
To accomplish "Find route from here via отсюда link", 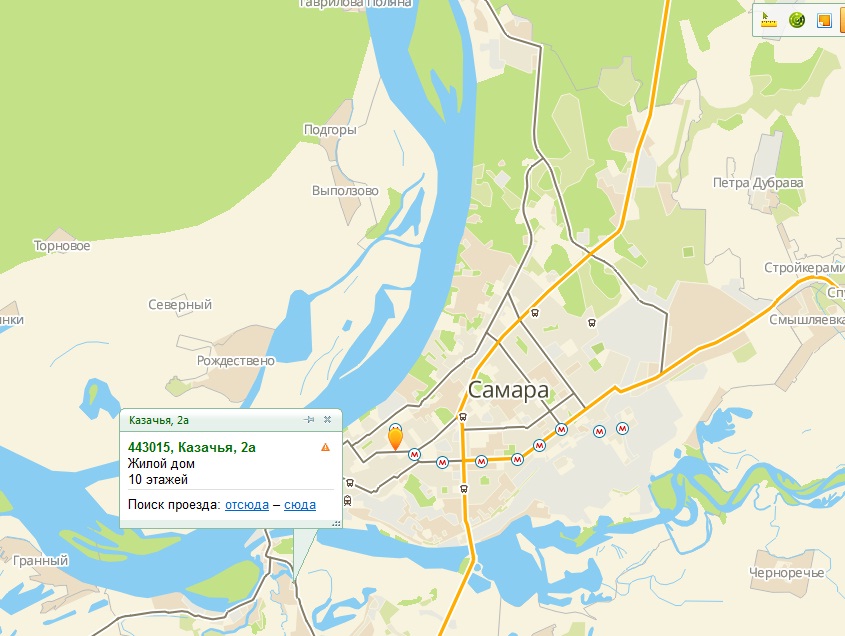I will (x=247, y=505).
